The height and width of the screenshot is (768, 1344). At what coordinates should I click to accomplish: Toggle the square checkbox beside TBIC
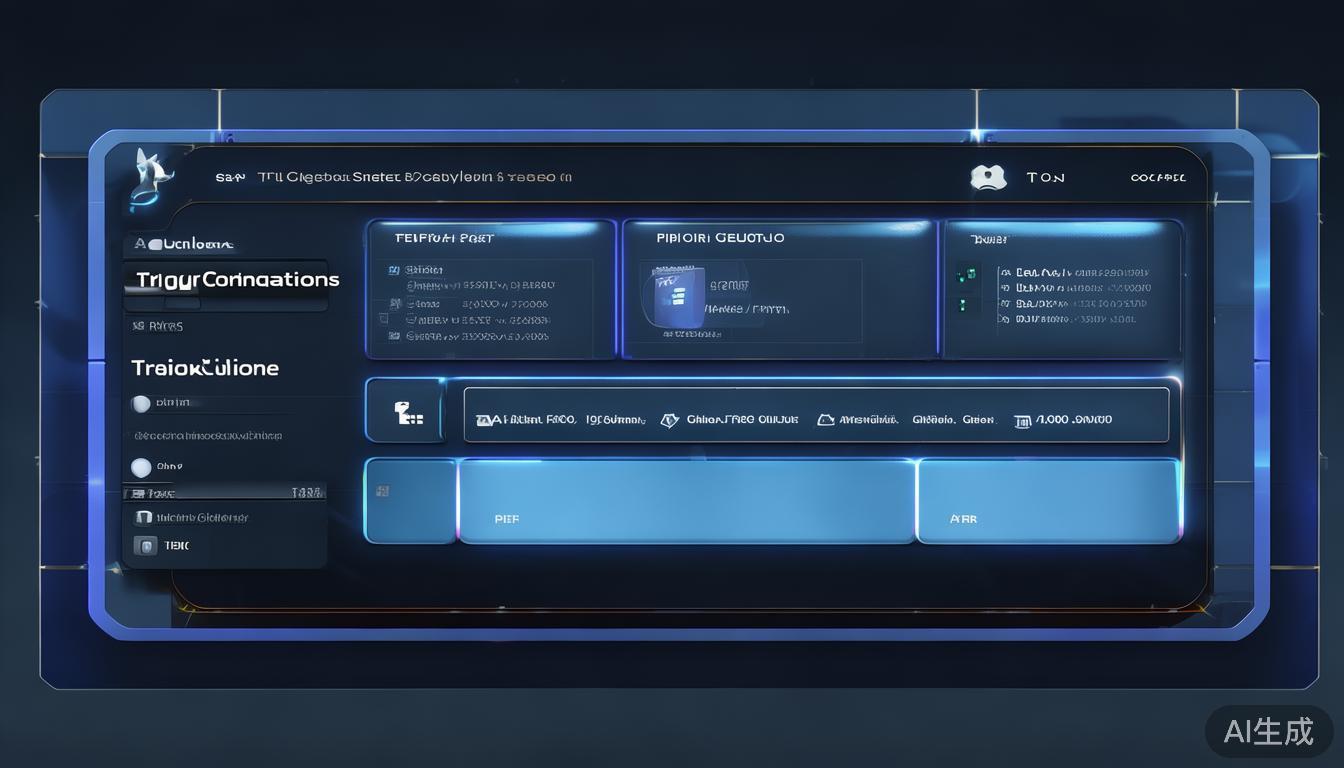(x=145, y=546)
